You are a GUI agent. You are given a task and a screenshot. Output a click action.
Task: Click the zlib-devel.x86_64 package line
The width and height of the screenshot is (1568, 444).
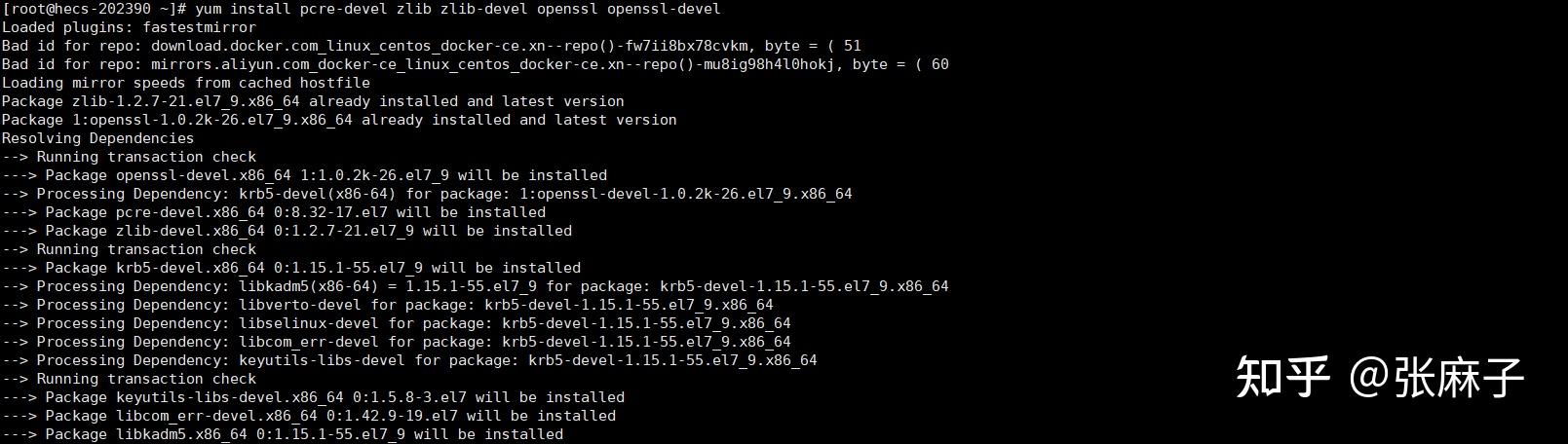click(287, 231)
